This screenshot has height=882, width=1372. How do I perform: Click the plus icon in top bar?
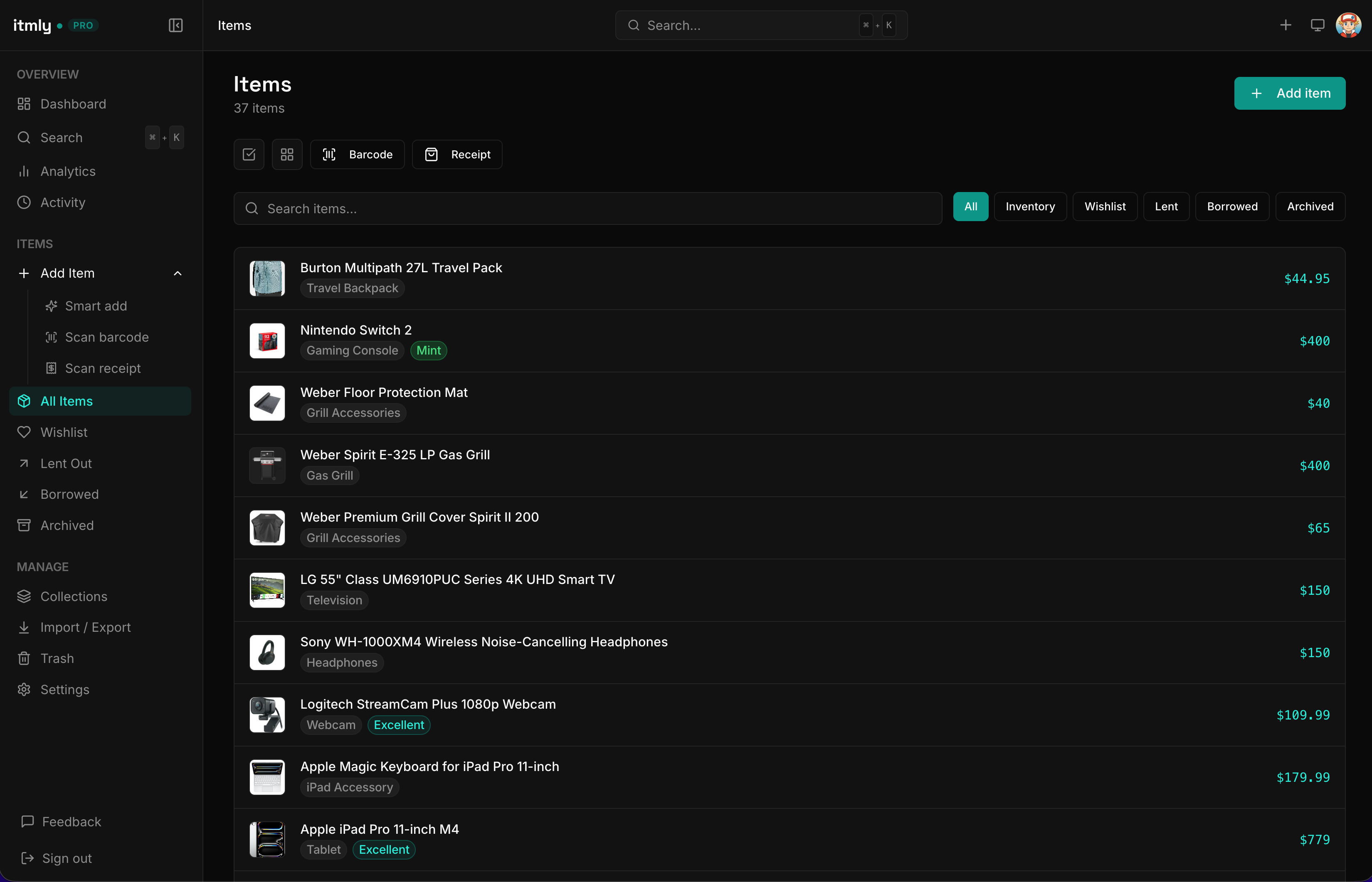pyautogui.click(x=1286, y=25)
